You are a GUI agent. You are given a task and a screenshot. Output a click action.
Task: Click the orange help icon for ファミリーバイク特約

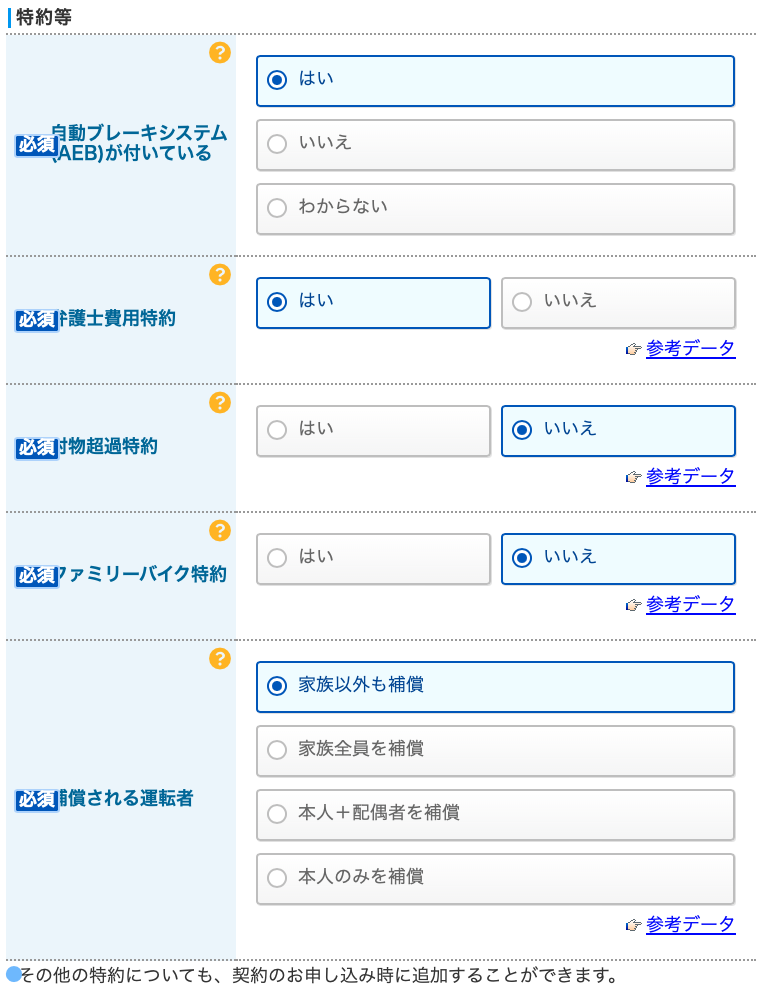pyautogui.click(x=220, y=531)
